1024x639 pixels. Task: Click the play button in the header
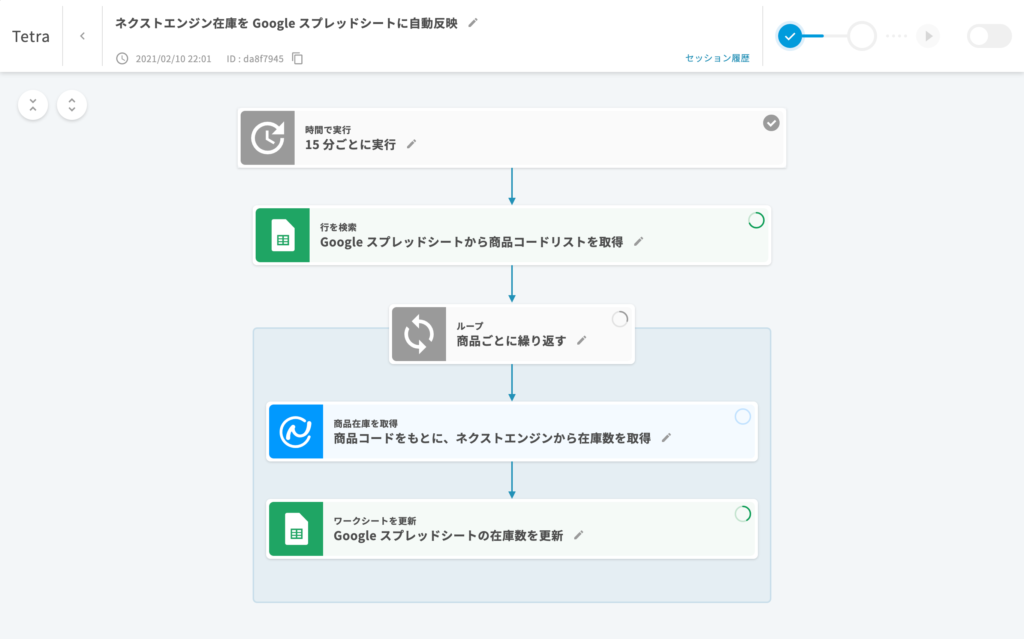pyautogui.click(x=928, y=36)
